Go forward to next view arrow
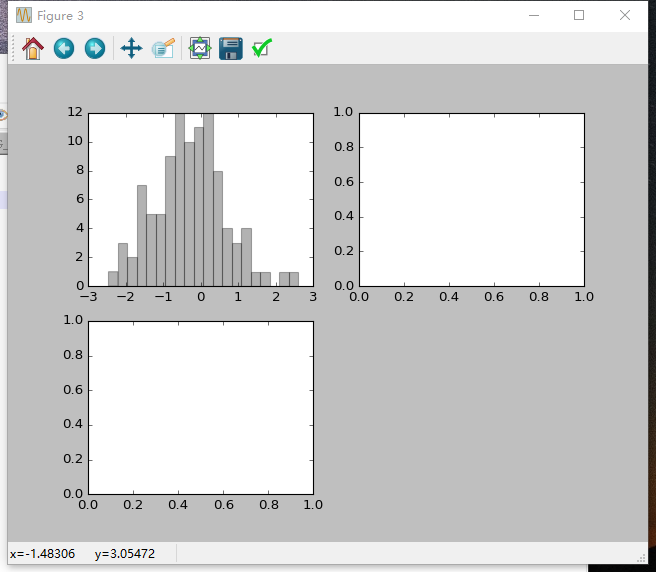 (95, 49)
